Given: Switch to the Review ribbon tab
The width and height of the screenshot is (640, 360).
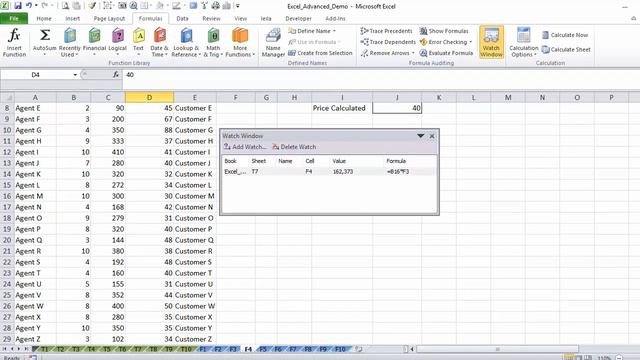Looking at the screenshot, I should tap(211, 18).
